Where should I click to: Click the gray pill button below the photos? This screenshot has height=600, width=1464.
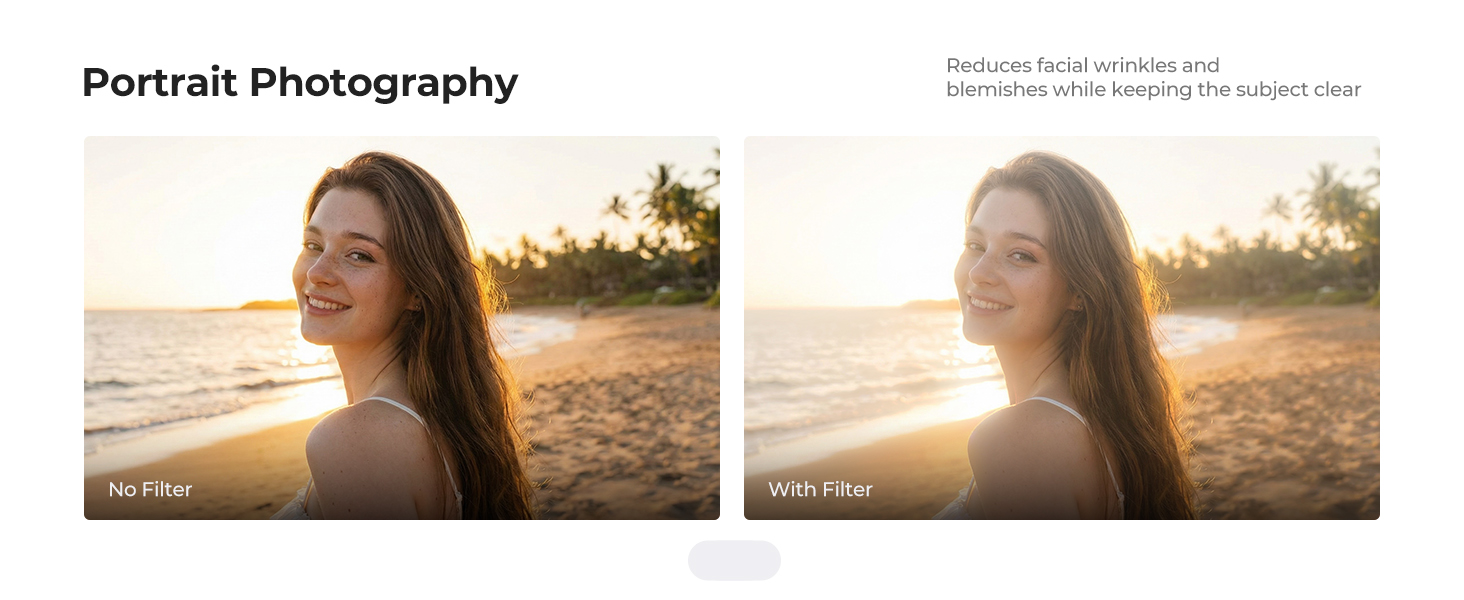(x=734, y=560)
